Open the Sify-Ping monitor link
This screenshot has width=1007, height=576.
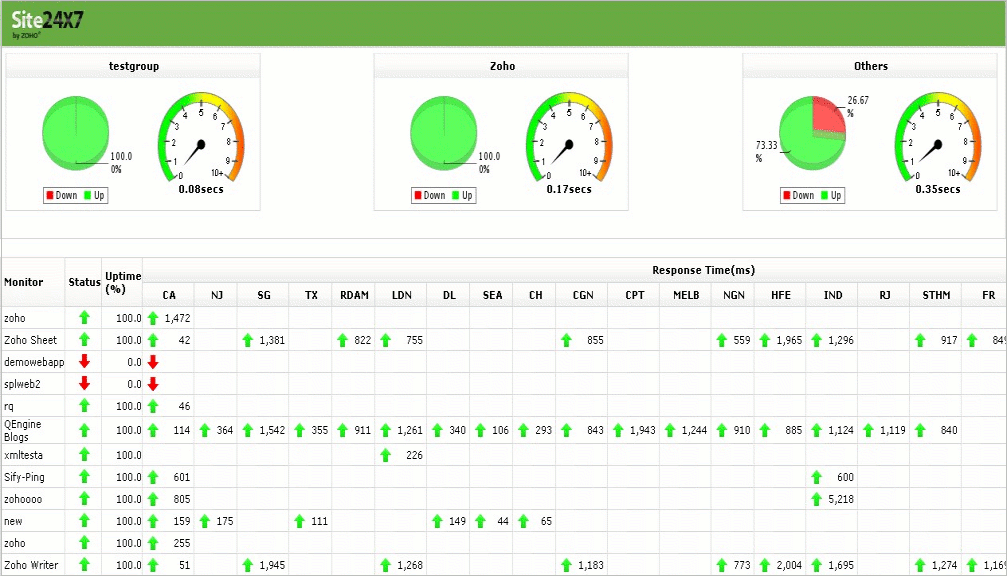click(24, 477)
